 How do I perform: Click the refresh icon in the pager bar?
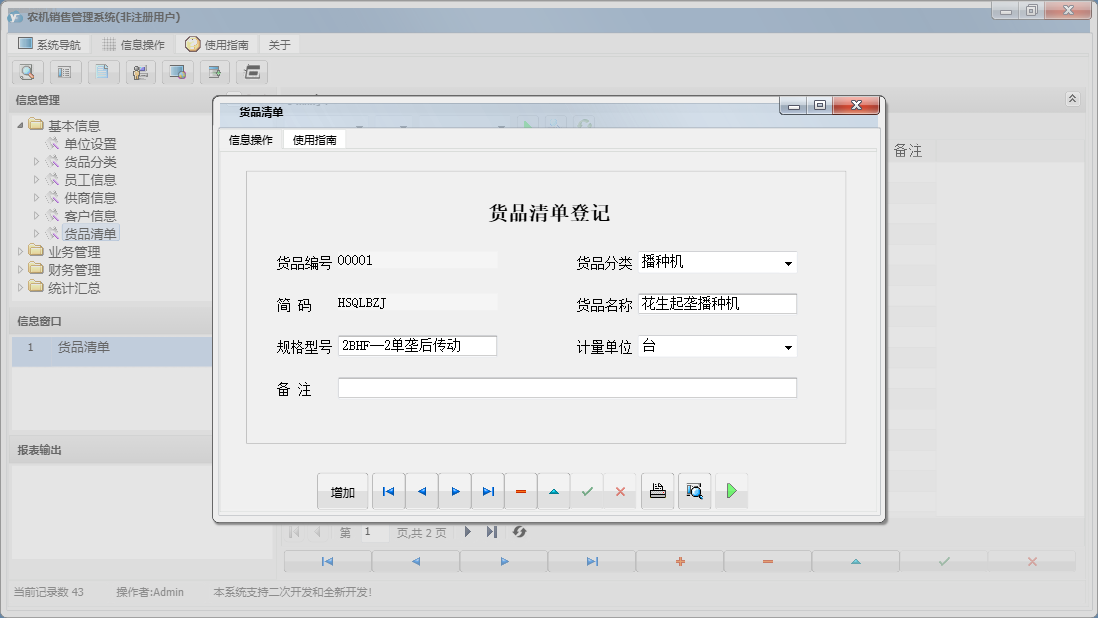519,532
